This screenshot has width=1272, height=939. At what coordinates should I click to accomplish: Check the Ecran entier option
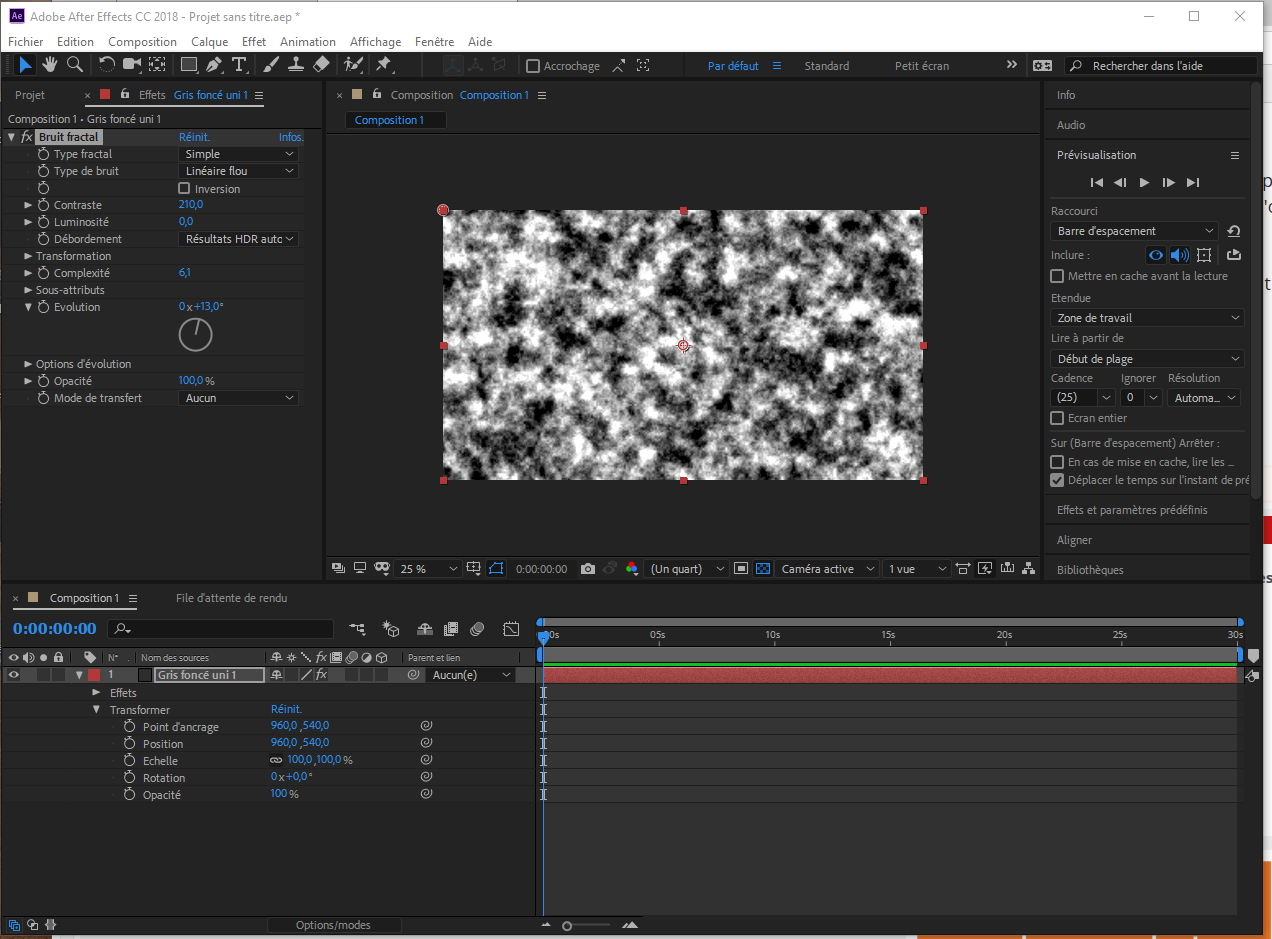1057,418
